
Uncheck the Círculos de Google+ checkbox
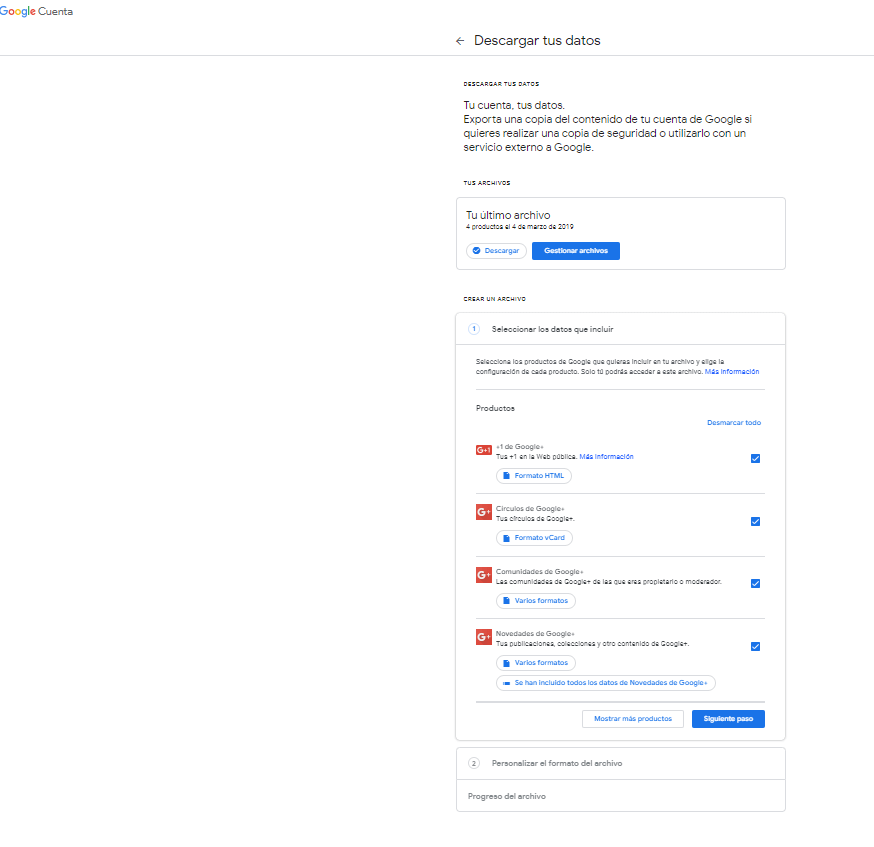point(755,521)
